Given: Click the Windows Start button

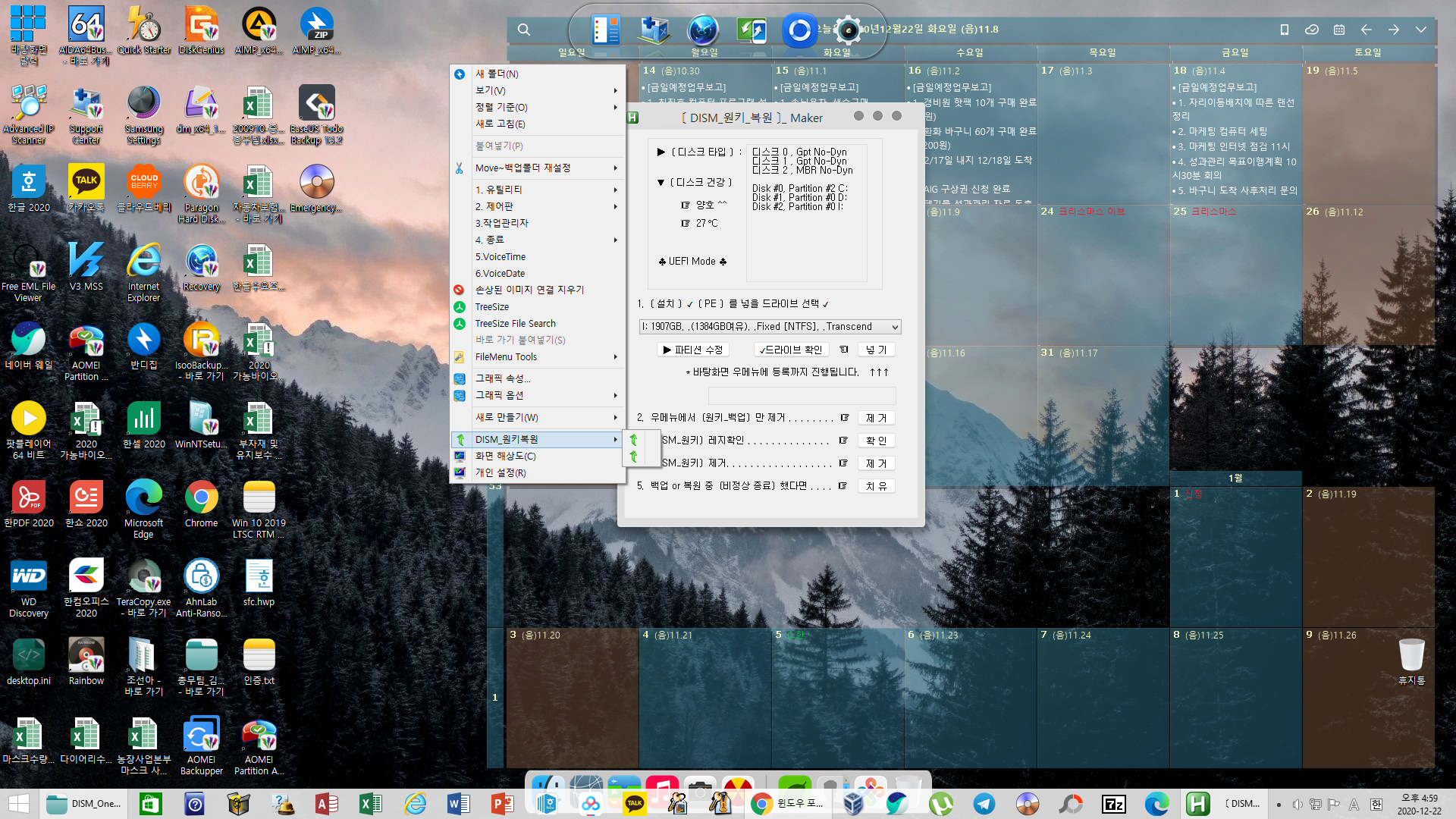Looking at the screenshot, I should [18, 804].
